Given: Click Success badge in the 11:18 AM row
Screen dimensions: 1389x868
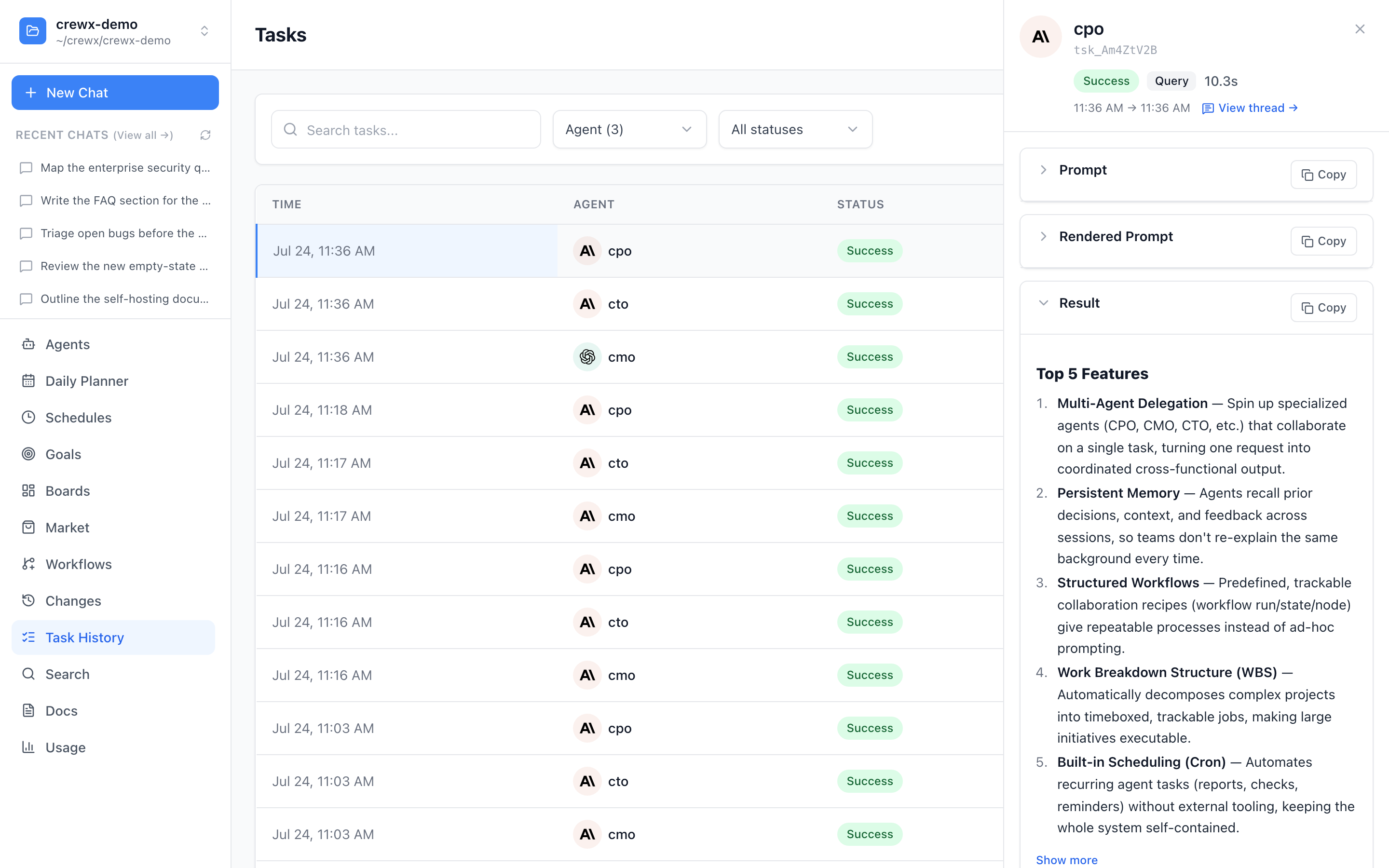Looking at the screenshot, I should [870, 410].
